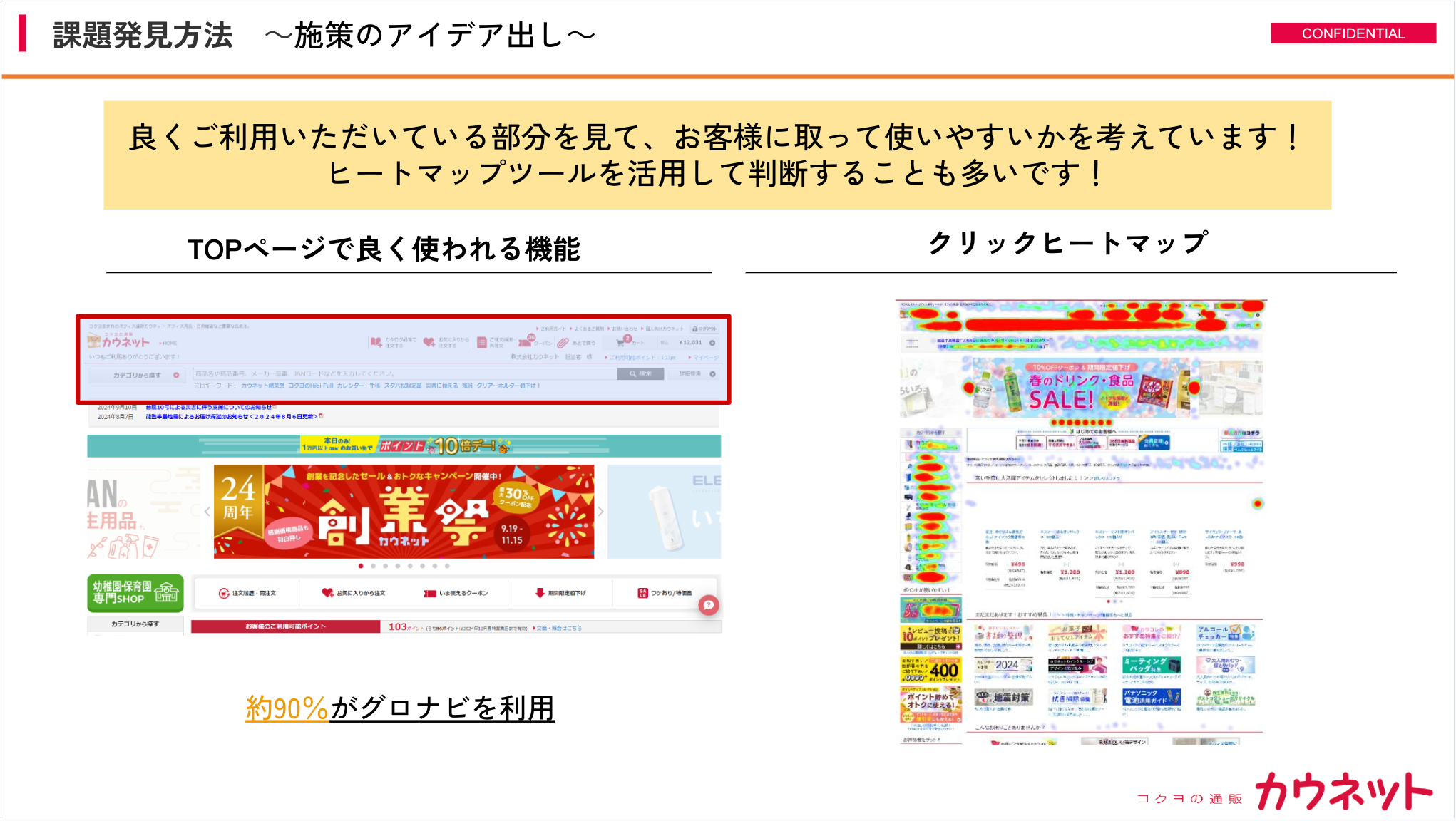This screenshot has width=1456, height=821.
Task: Click the heart favorites order icon in header
Action: click(x=429, y=342)
